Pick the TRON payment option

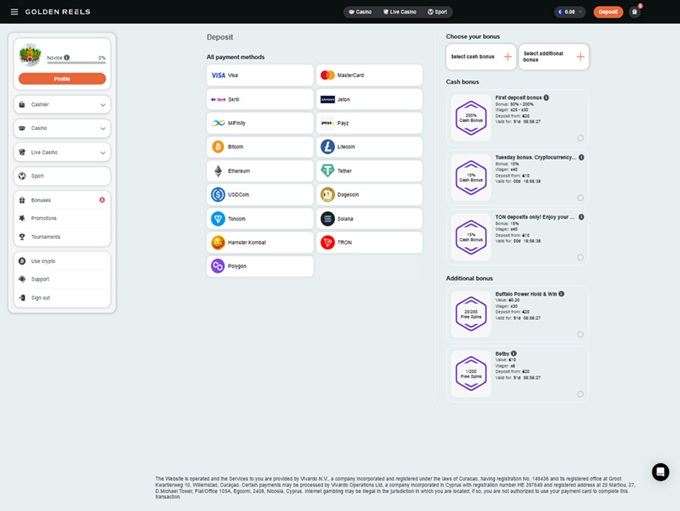[369, 243]
